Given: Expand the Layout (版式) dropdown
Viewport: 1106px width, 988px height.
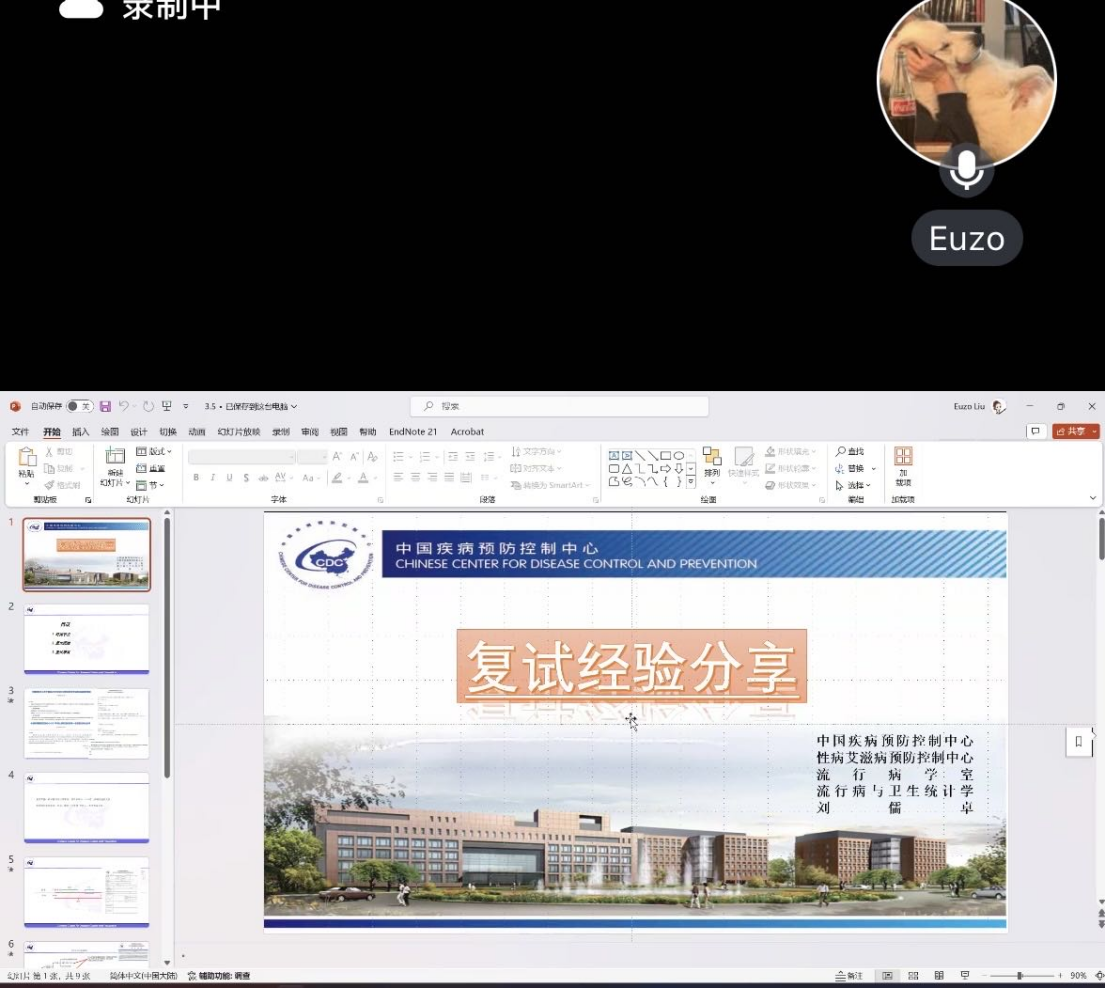Looking at the screenshot, I should [x=154, y=452].
